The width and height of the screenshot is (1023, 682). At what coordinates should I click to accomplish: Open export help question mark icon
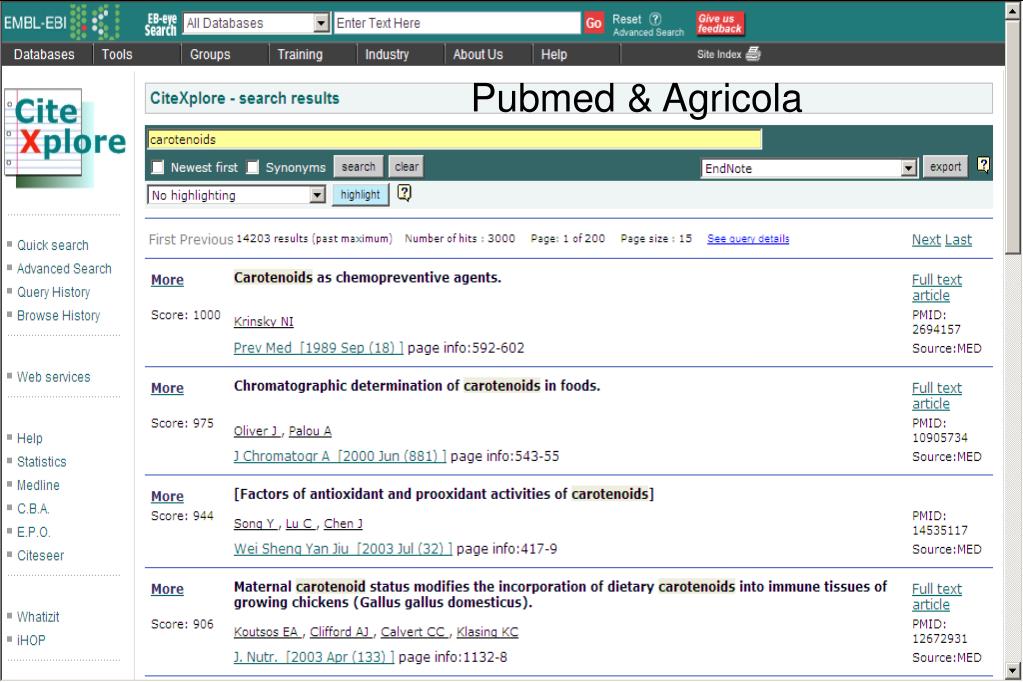tap(983, 165)
